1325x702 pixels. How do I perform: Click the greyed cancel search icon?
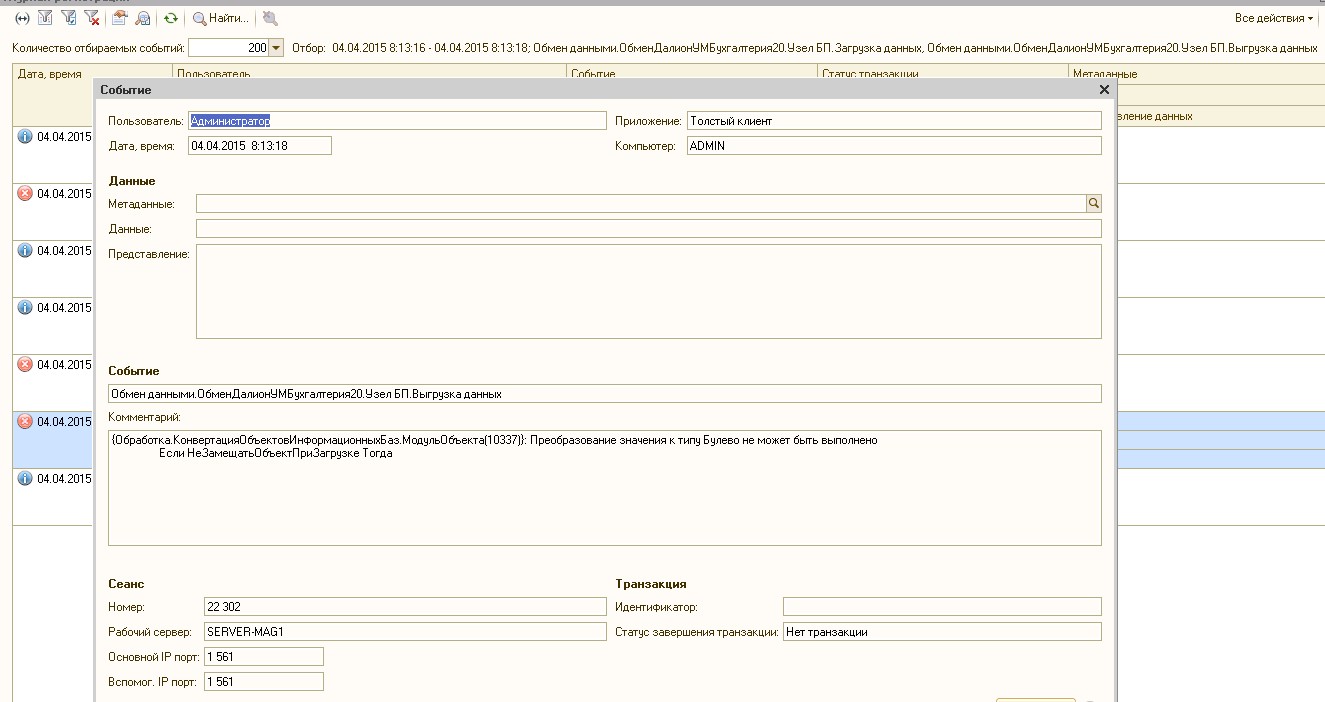click(270, 18)
